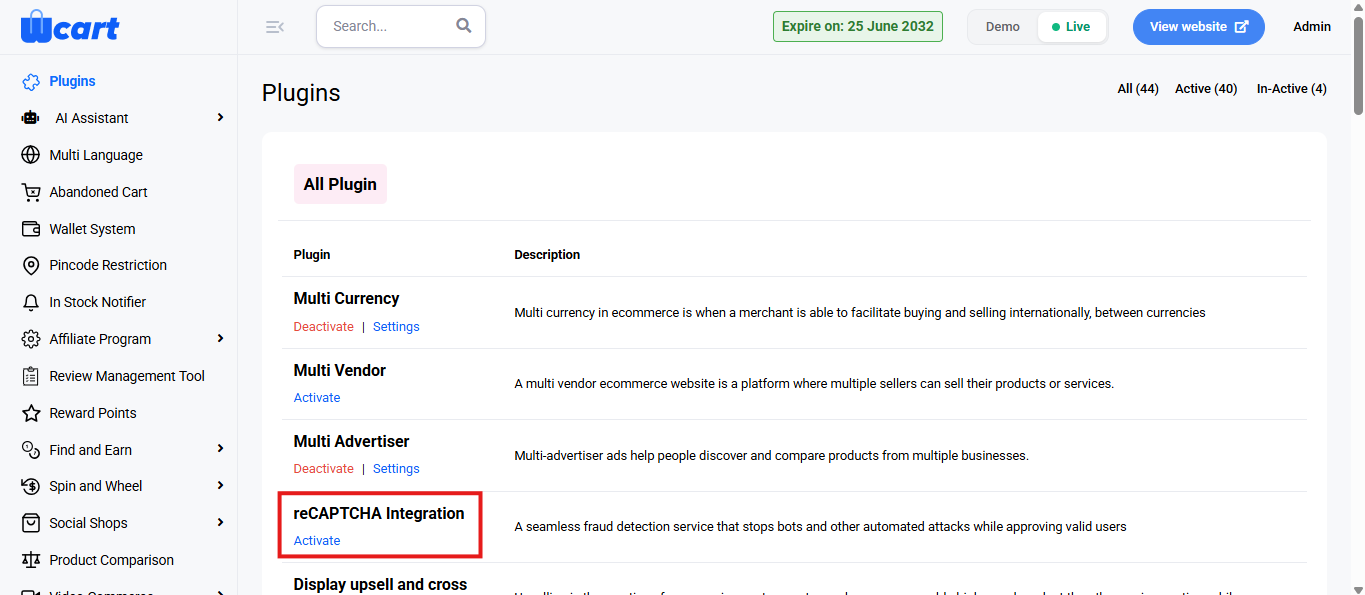Click the Spin and Wheel icon
Viewport: 1365px width, 595px height.
pos(31,486)
